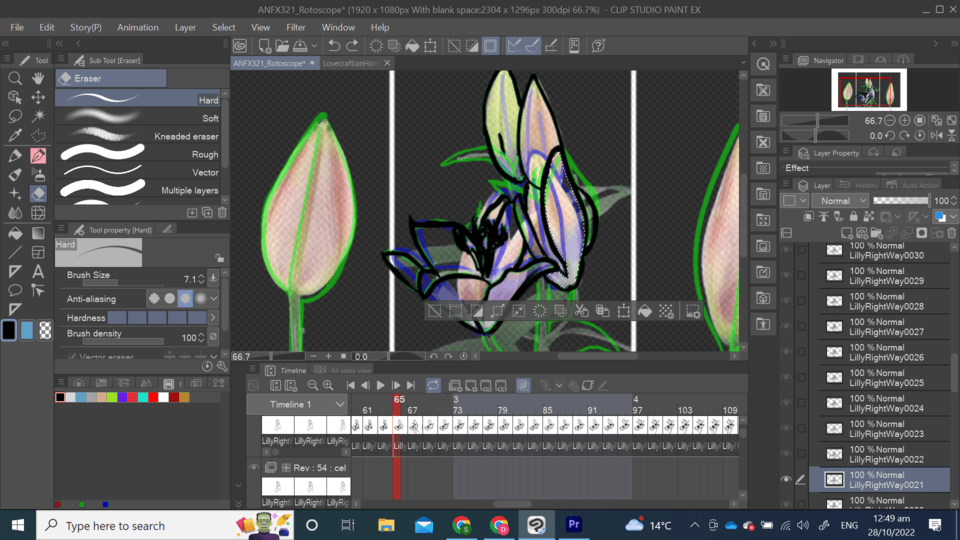Open the Animation menu

pyautogui.click(x=138, y=28)
